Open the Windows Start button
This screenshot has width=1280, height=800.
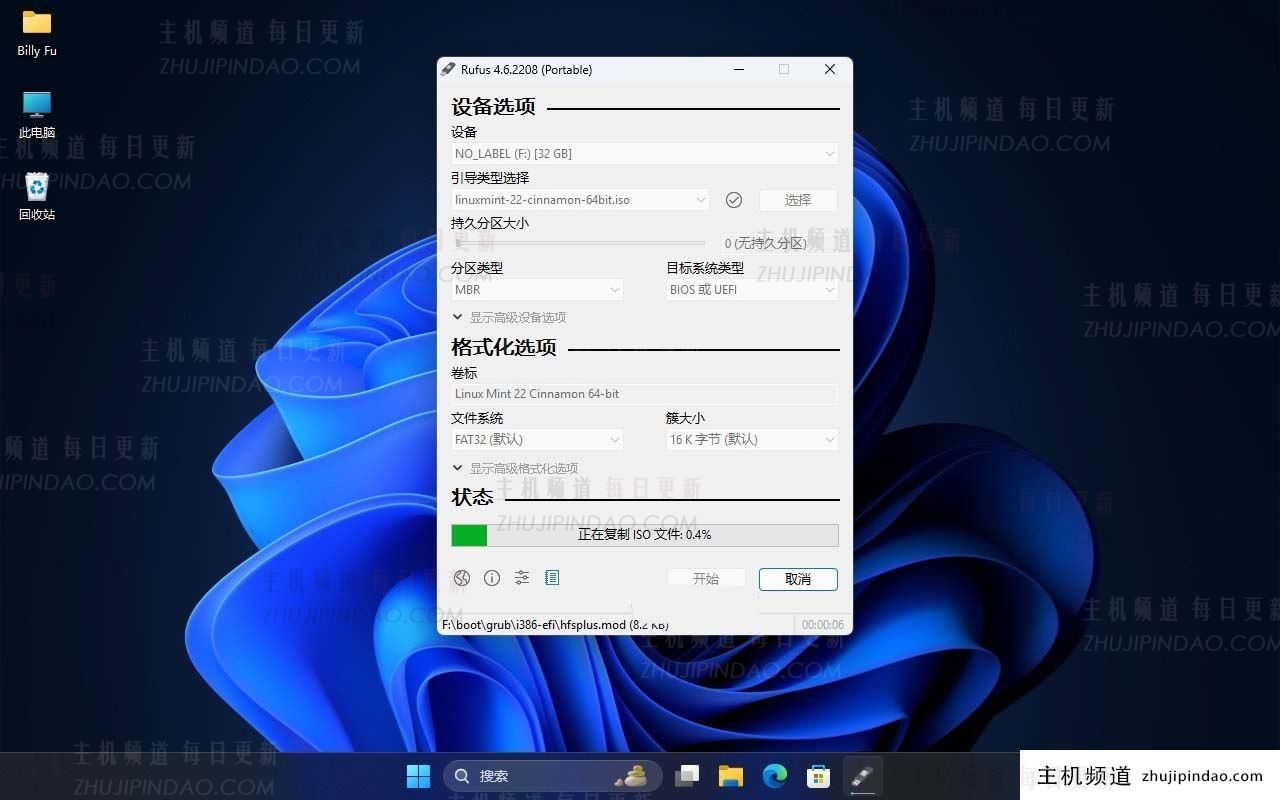click(418, 776)
